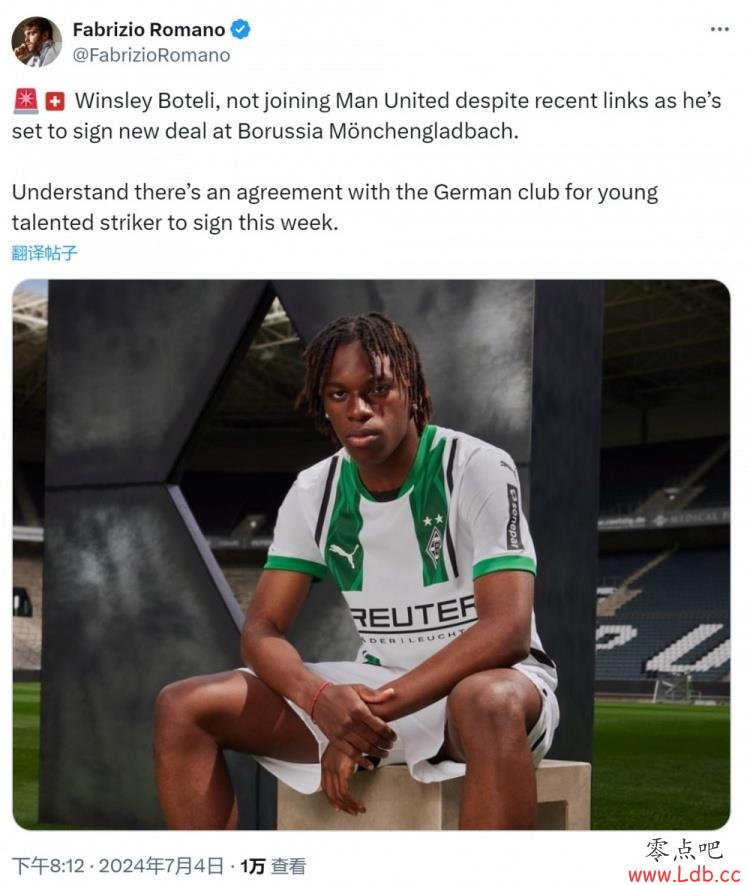Click the 2024年7月4日 date link
750x885 pixels.
click(161, 866)
